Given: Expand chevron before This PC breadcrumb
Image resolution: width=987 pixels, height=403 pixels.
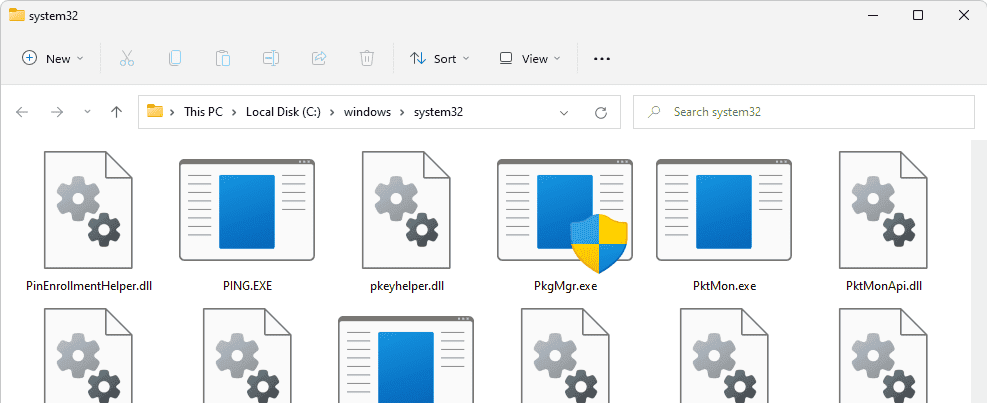Looking at the screenshot, I should coord(172,112).
